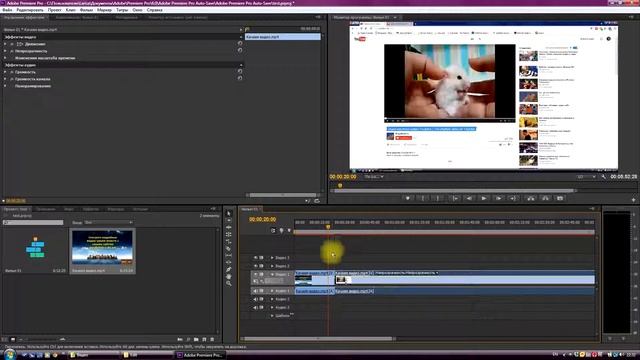
Task: Click the timeline horizontal zoom scrollbar
Action: [x=318, y=338]
